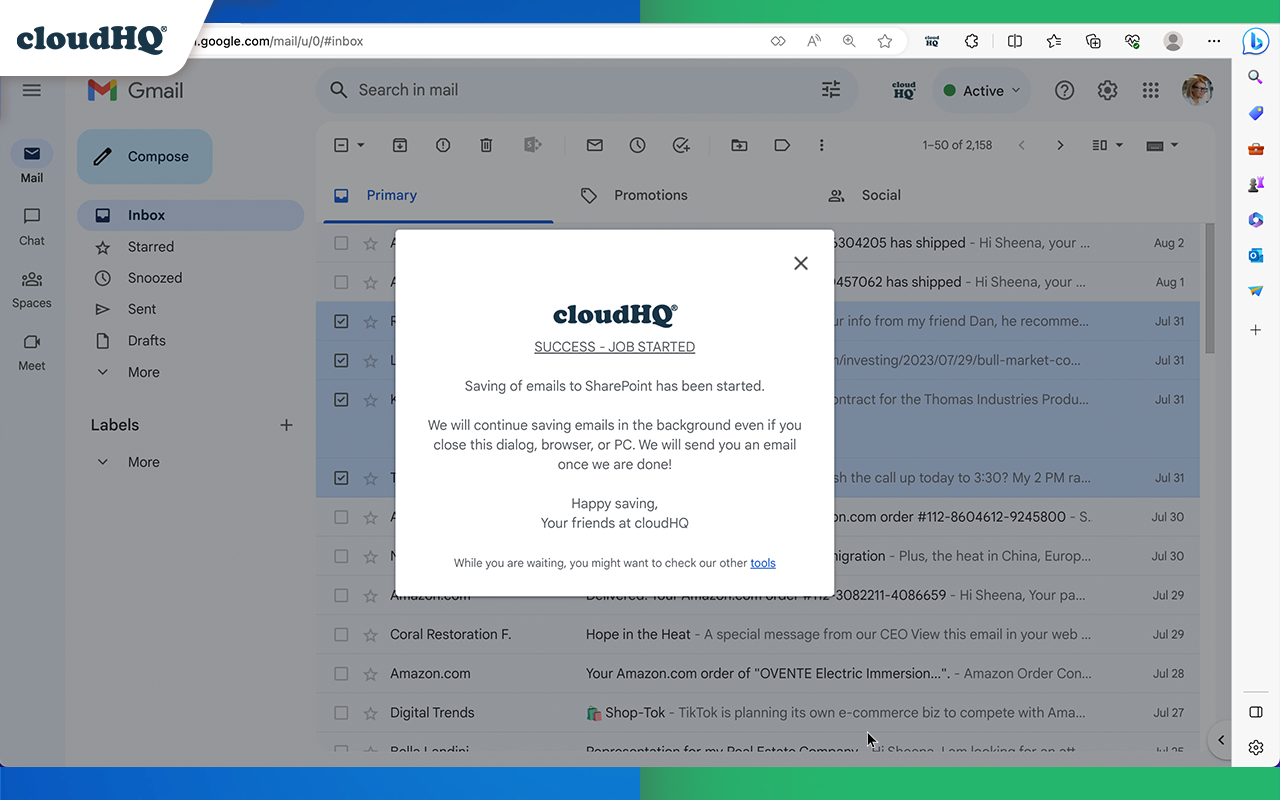This screenshot has width=1280, height=800.
Task: Go to next page of emails
Action: (x=1060, y=145)
